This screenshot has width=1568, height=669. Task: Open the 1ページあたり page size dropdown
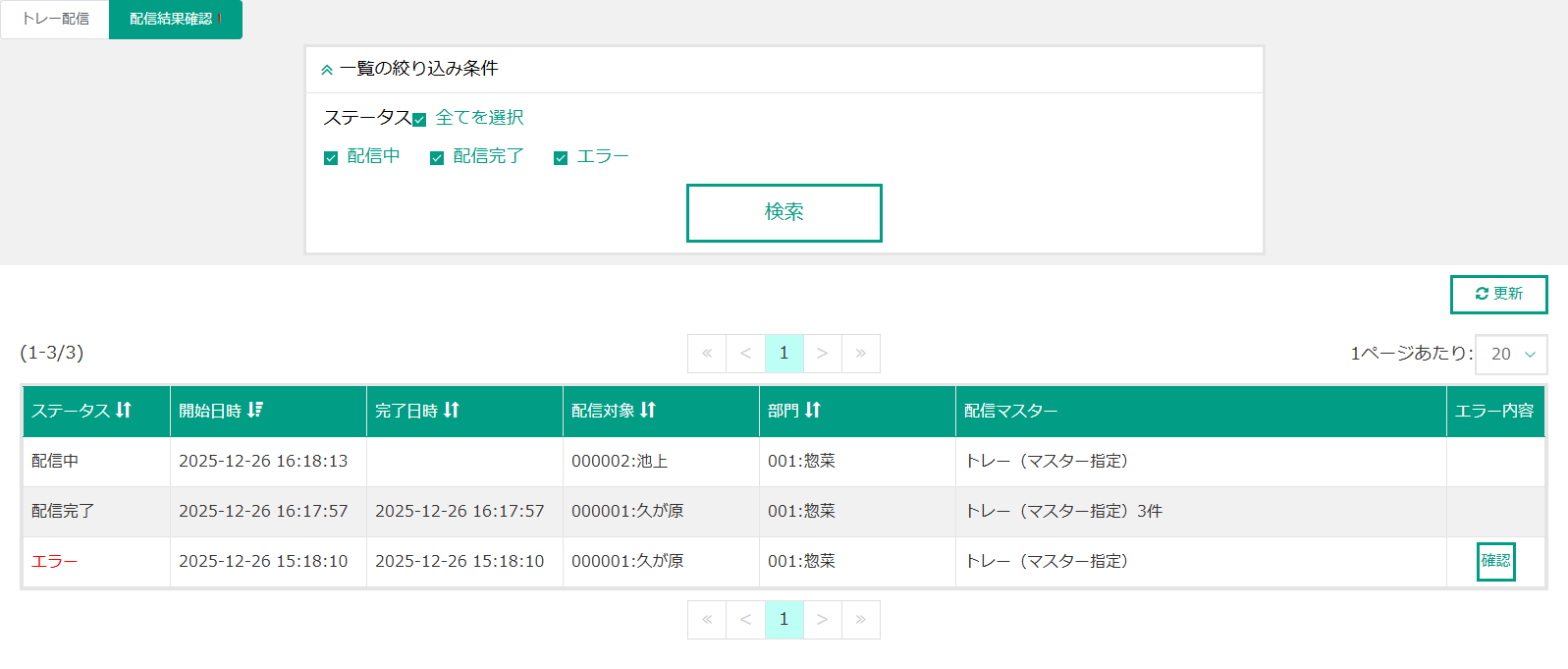(x=1511, y=355)
